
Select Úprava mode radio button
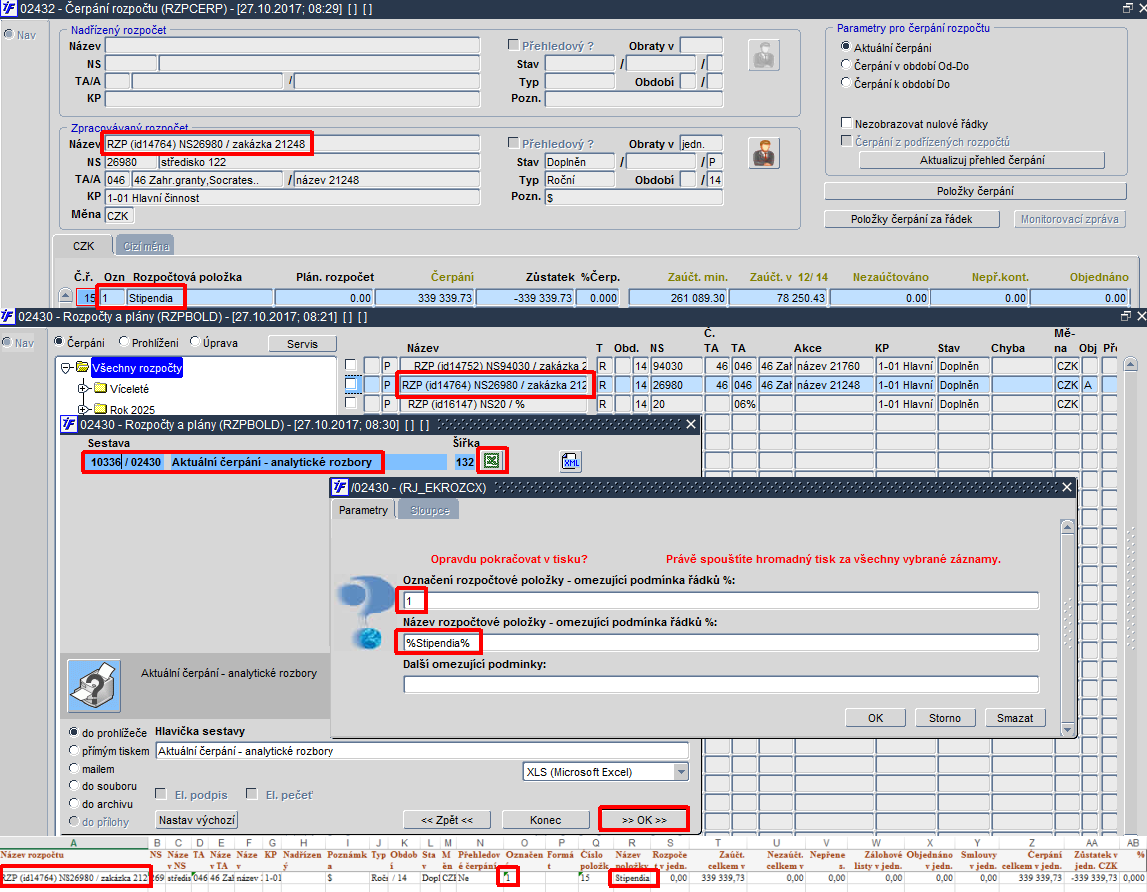[x=195, y=342]
